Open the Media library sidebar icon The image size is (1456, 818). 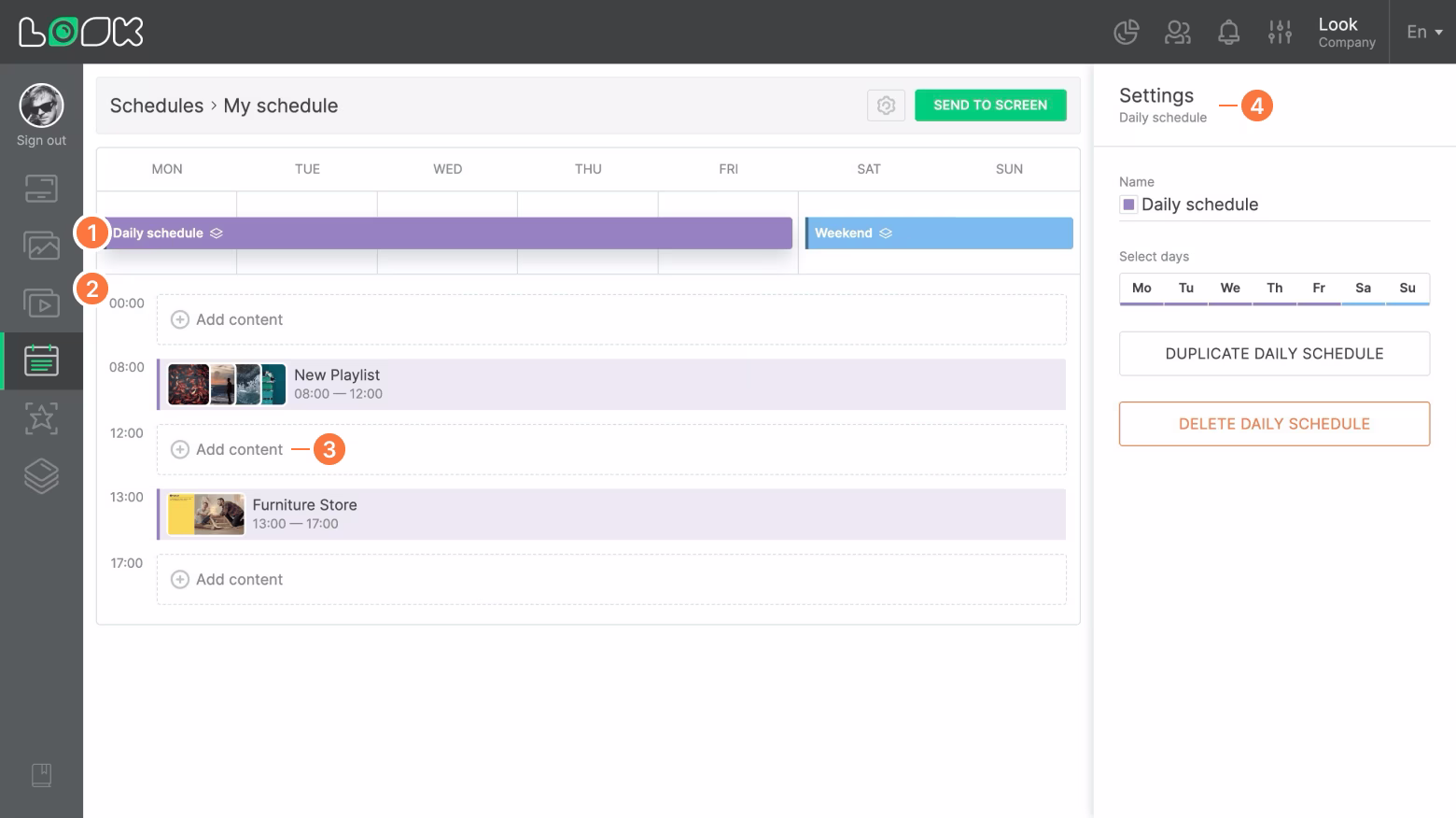41,245
